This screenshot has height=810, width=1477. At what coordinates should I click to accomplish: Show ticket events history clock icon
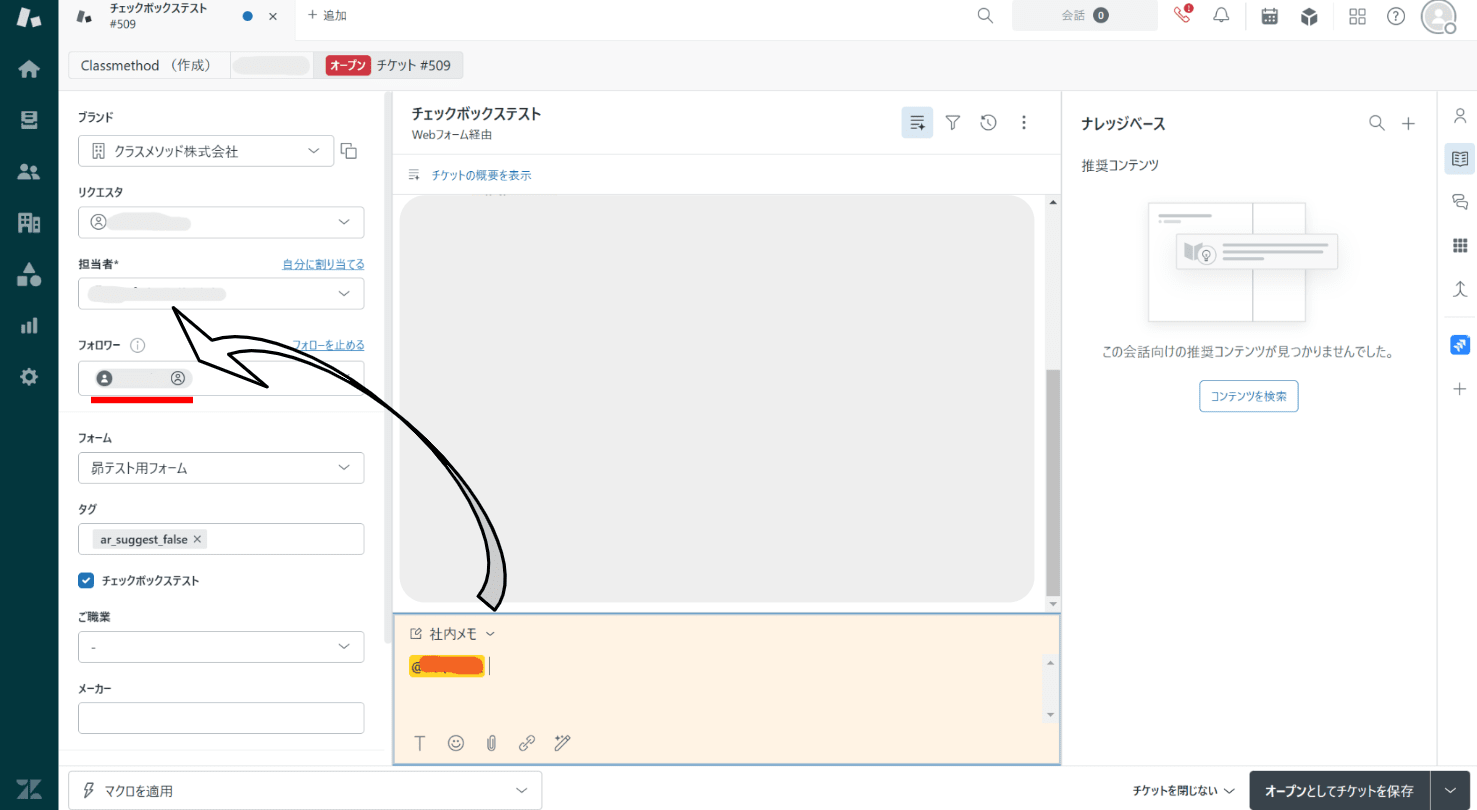tap(988, 123)
